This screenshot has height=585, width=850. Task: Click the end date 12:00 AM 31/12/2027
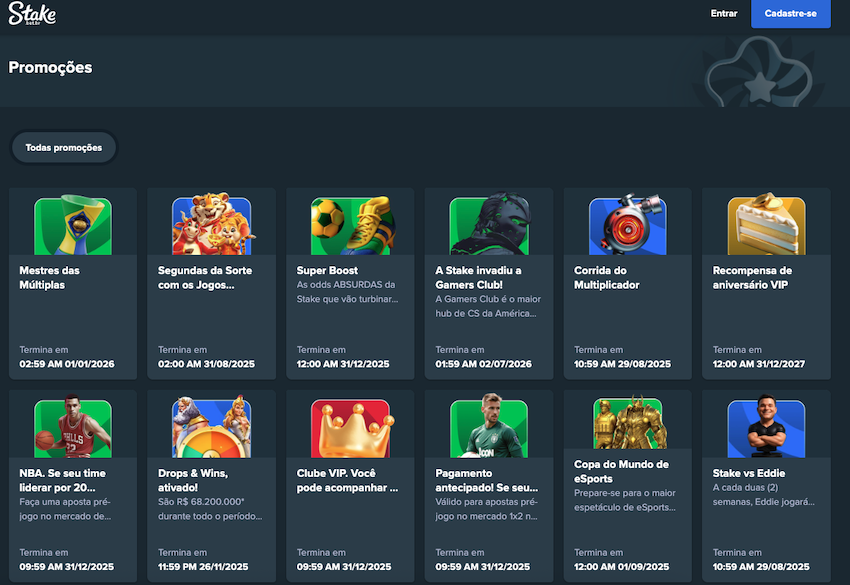758,364
